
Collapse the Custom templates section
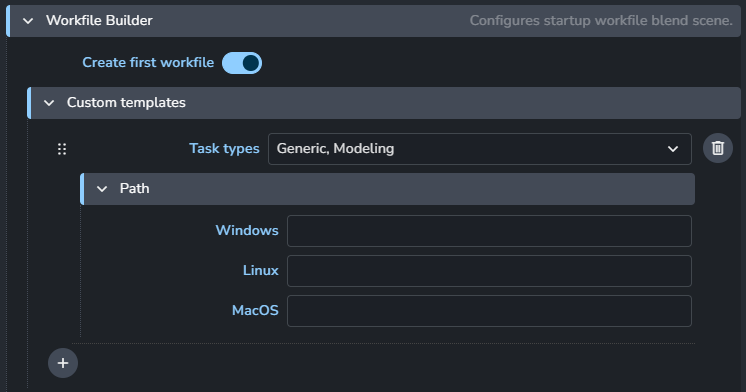pos(49,103)
